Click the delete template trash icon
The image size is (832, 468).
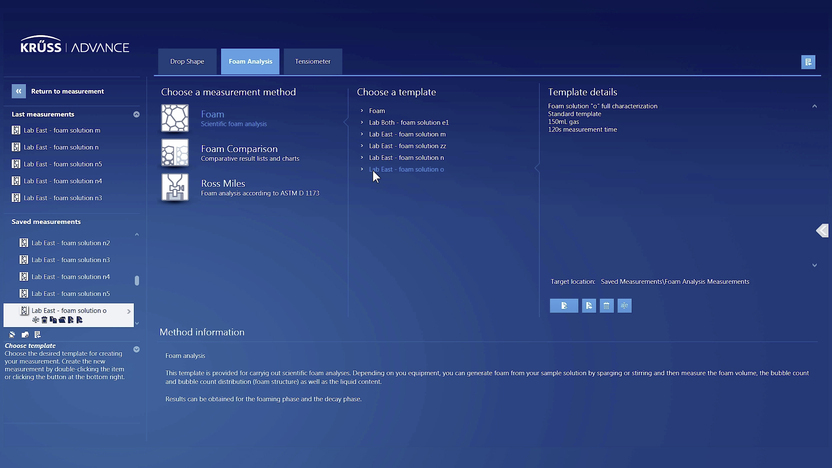click(x=607, y=305)
